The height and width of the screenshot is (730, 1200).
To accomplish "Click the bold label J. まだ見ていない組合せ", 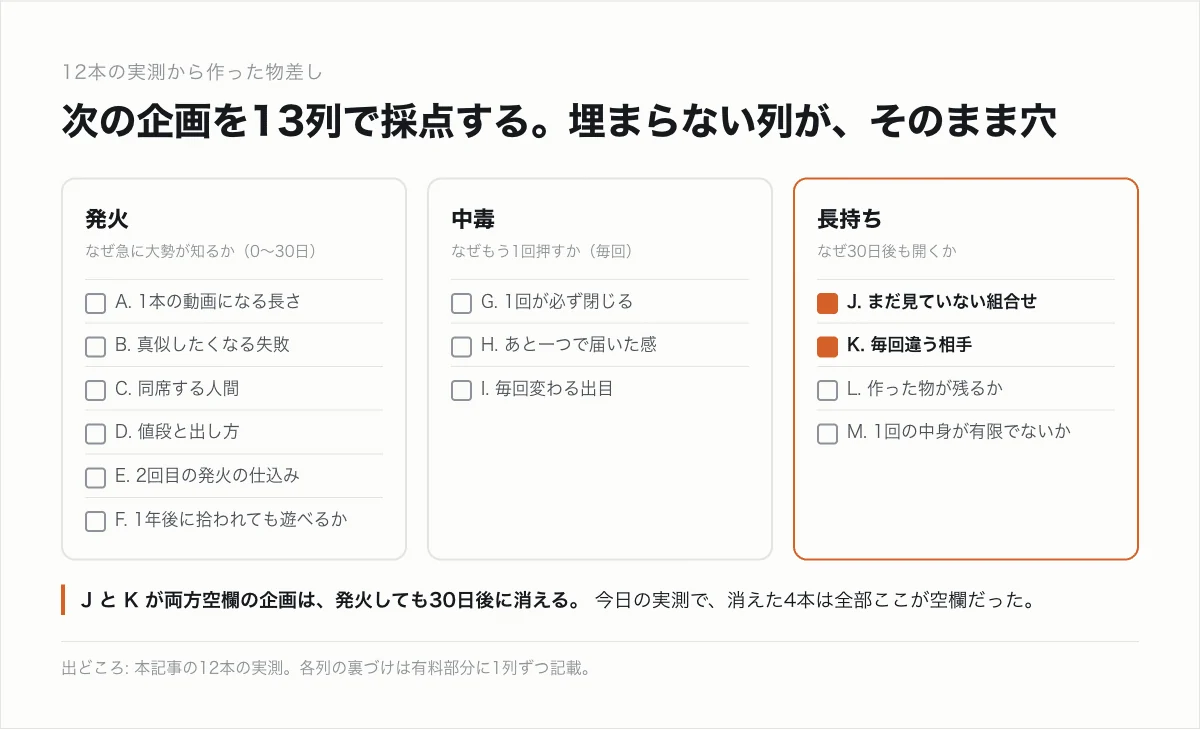I will pyautogui.click(x=942, y=301).
